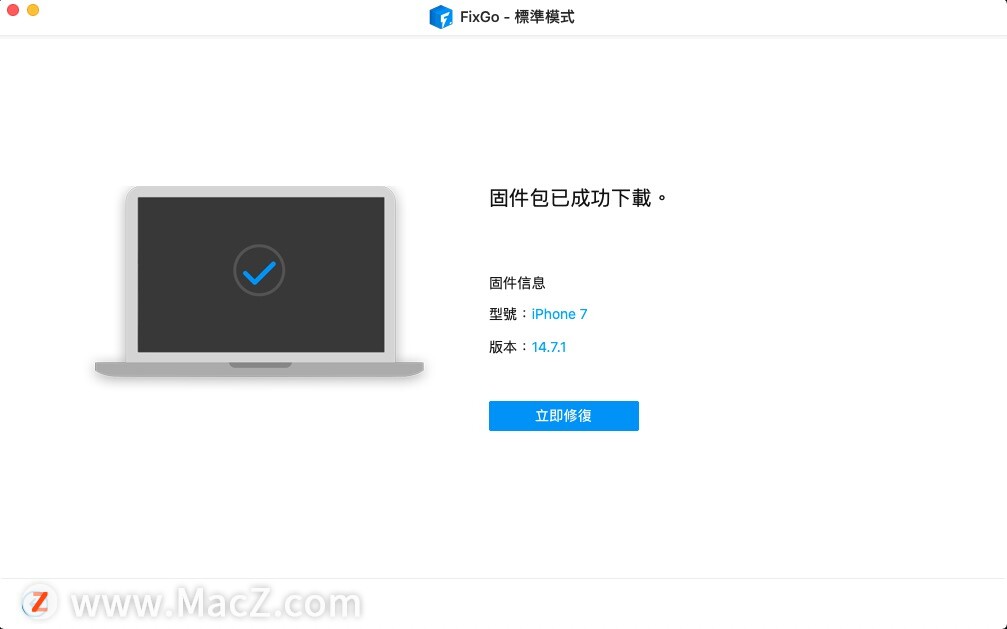The image size is (1007, 629).
Task: Click the round MacZ Z logo icon
Action: click(39, 603)
